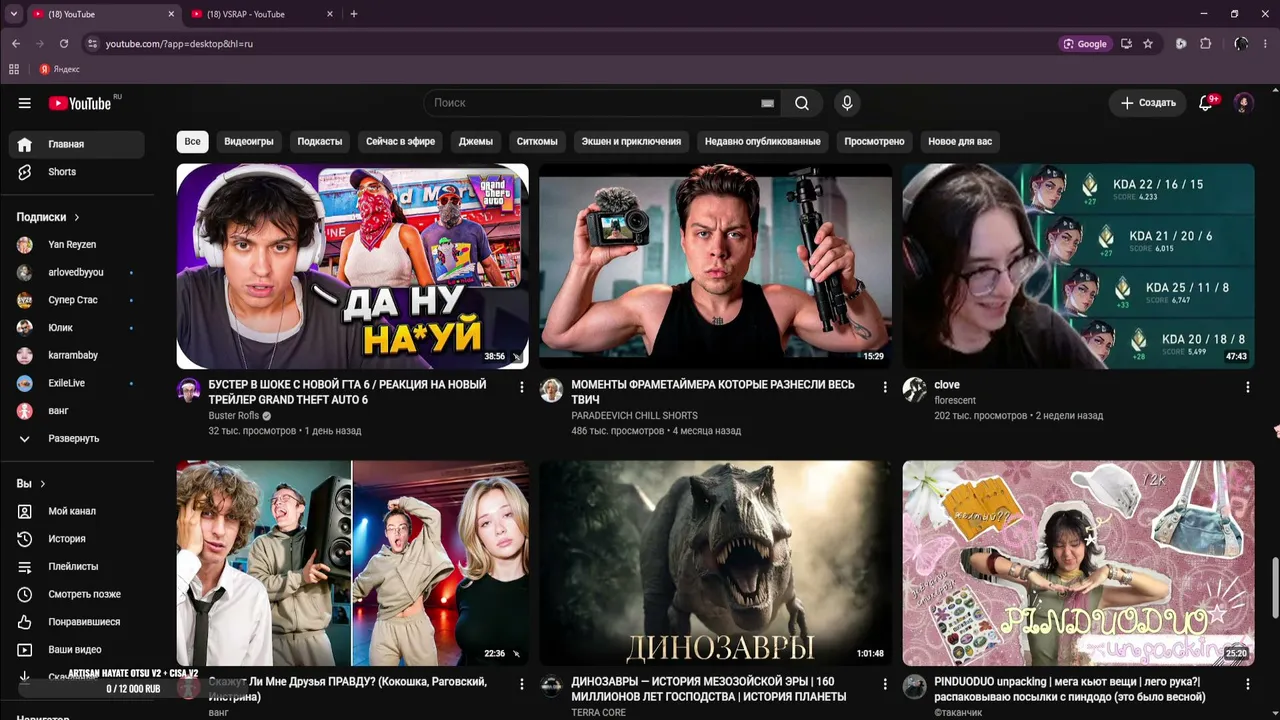The width and height of the screenshot is (1280, 720).
Task: Select the Джемы filter chip
Action: point(476,142)
